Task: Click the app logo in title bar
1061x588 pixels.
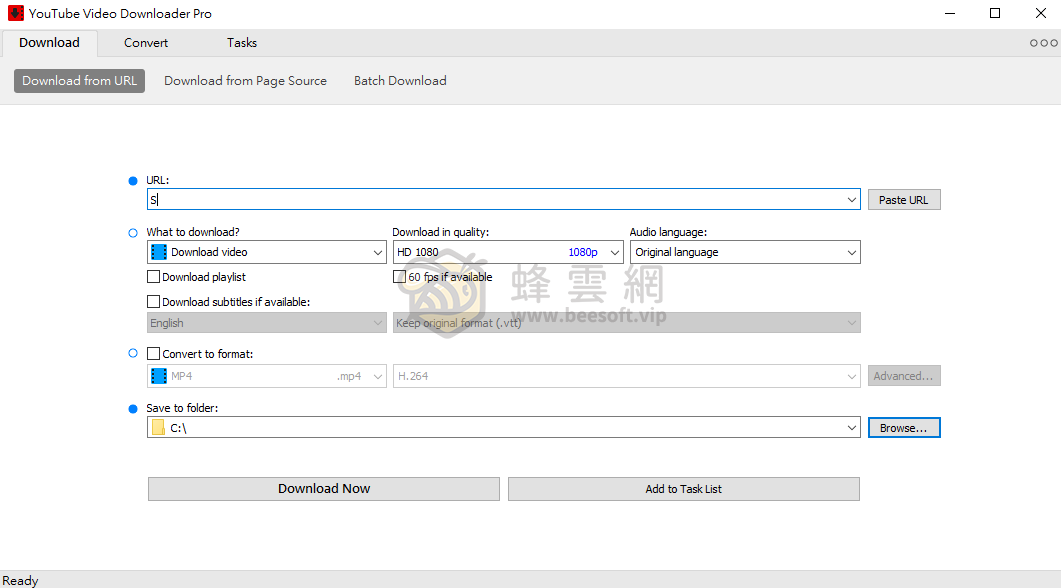Action: tap(16, 13)
